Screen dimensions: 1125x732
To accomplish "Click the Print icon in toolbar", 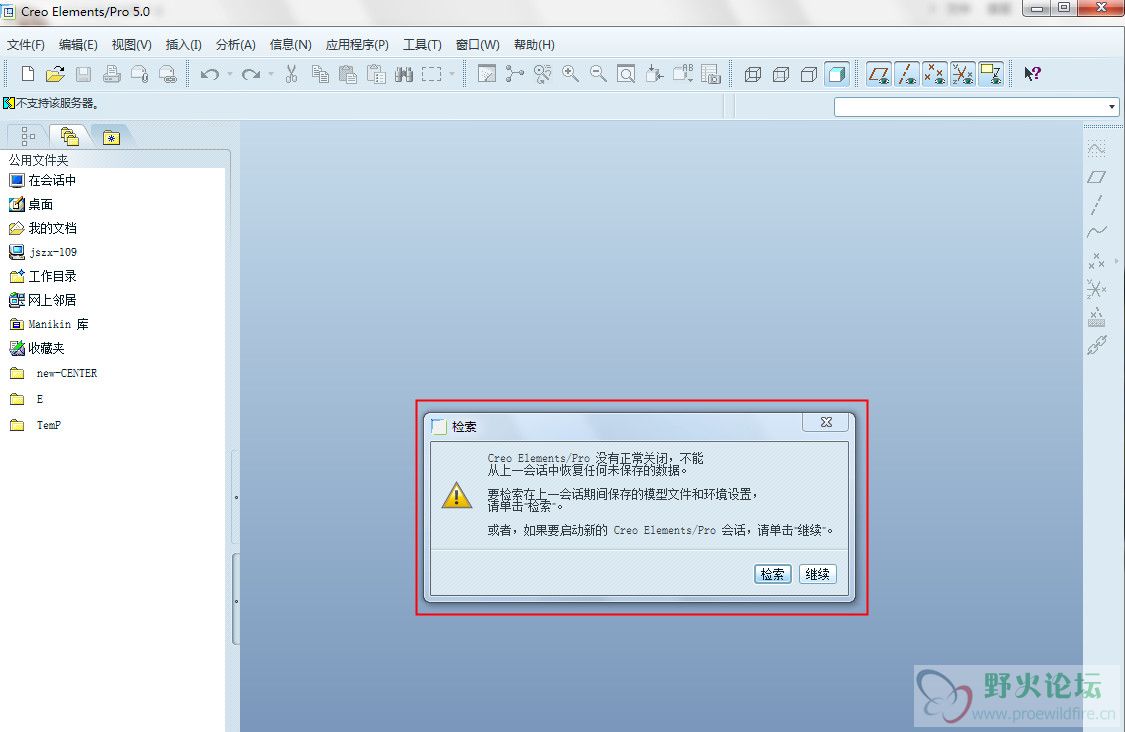I will (111, 74).
